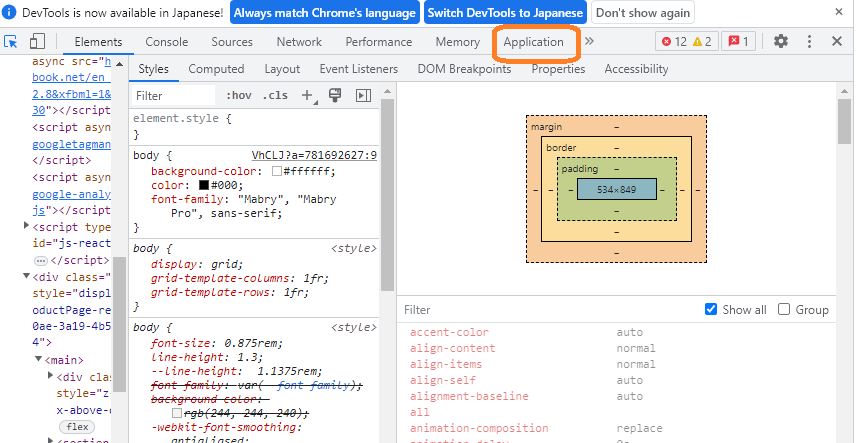
Task: Select alignment-baseline computed property
Action: (x=469, y=396)
